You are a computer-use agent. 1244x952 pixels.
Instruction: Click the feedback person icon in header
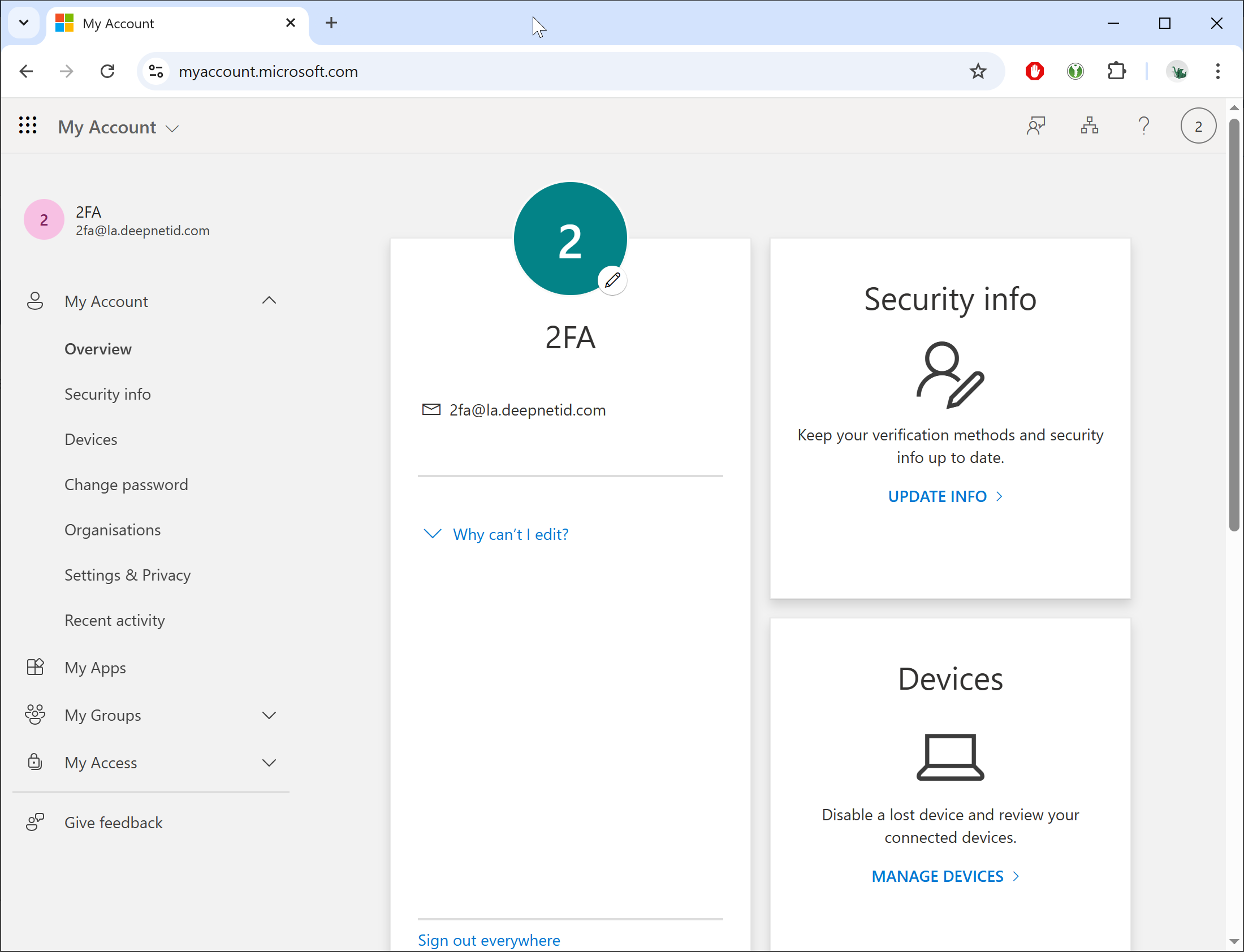1035,126
